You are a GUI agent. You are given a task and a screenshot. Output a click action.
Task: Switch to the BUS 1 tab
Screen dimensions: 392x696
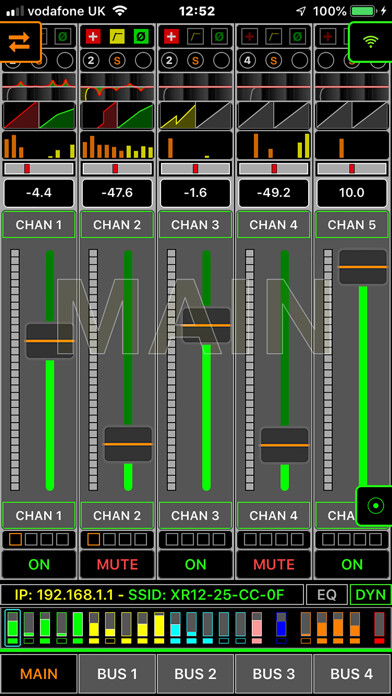click(x=117, y=674)
